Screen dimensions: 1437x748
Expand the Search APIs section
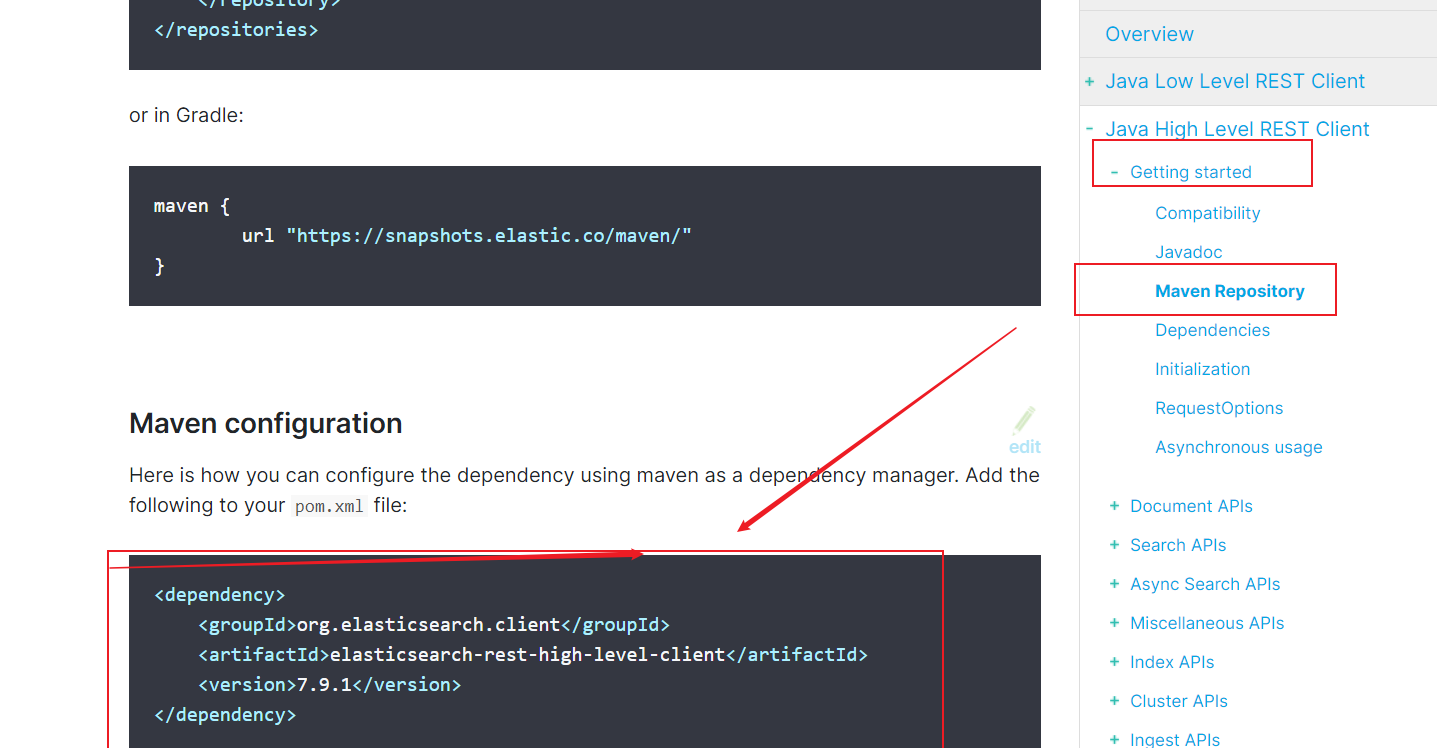pyautogui.click(x=1114, y=545)
